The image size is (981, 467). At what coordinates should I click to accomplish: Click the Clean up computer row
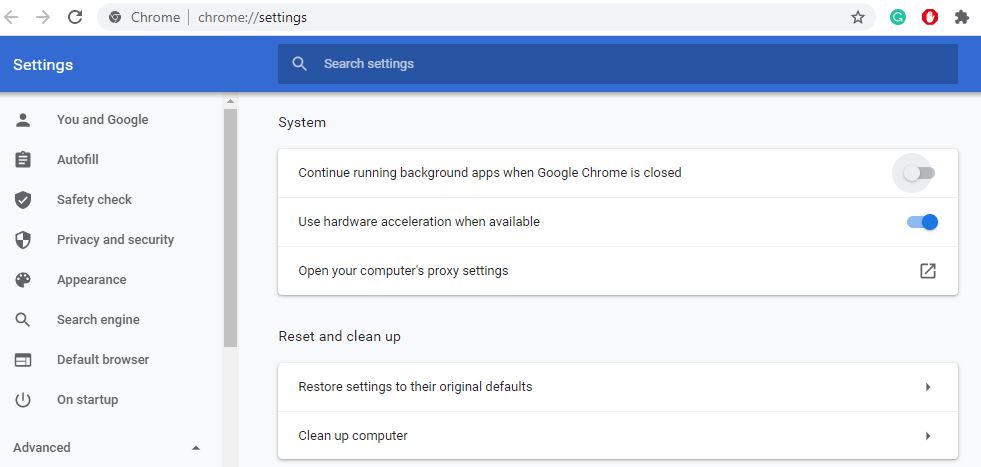coord(618,436)
